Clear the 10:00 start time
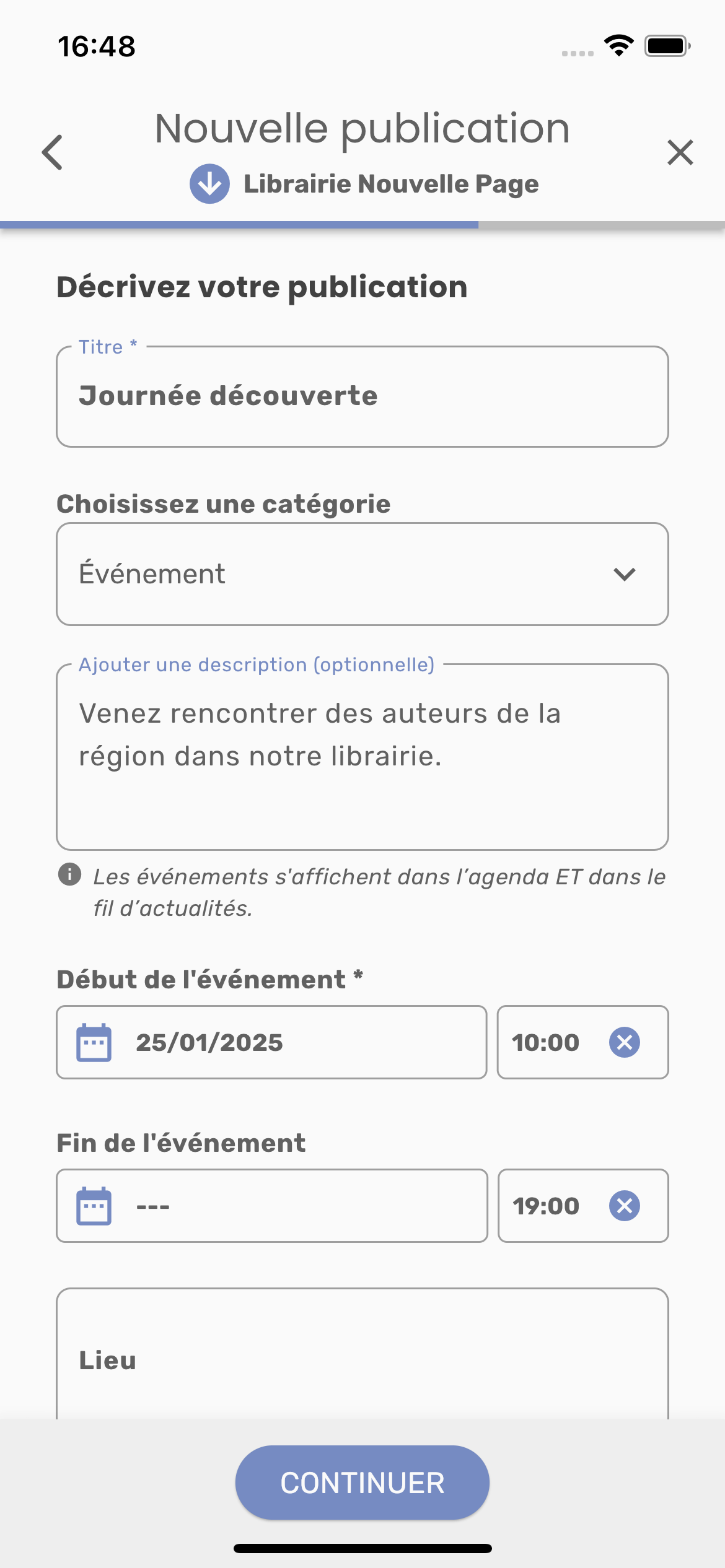Viewport: 725px width, 1568px height. click(x=624, y=1042)
